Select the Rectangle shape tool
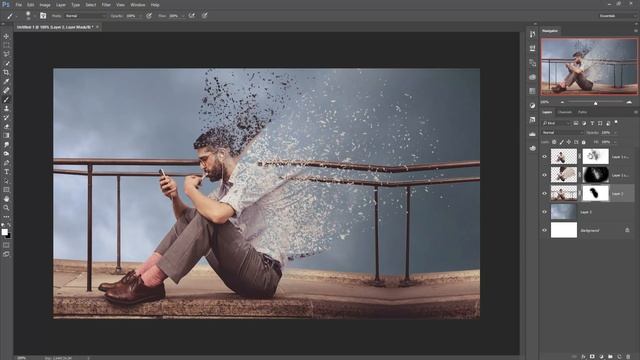The height and width of the screenshot is (360, 640). [x=6, y=190]
